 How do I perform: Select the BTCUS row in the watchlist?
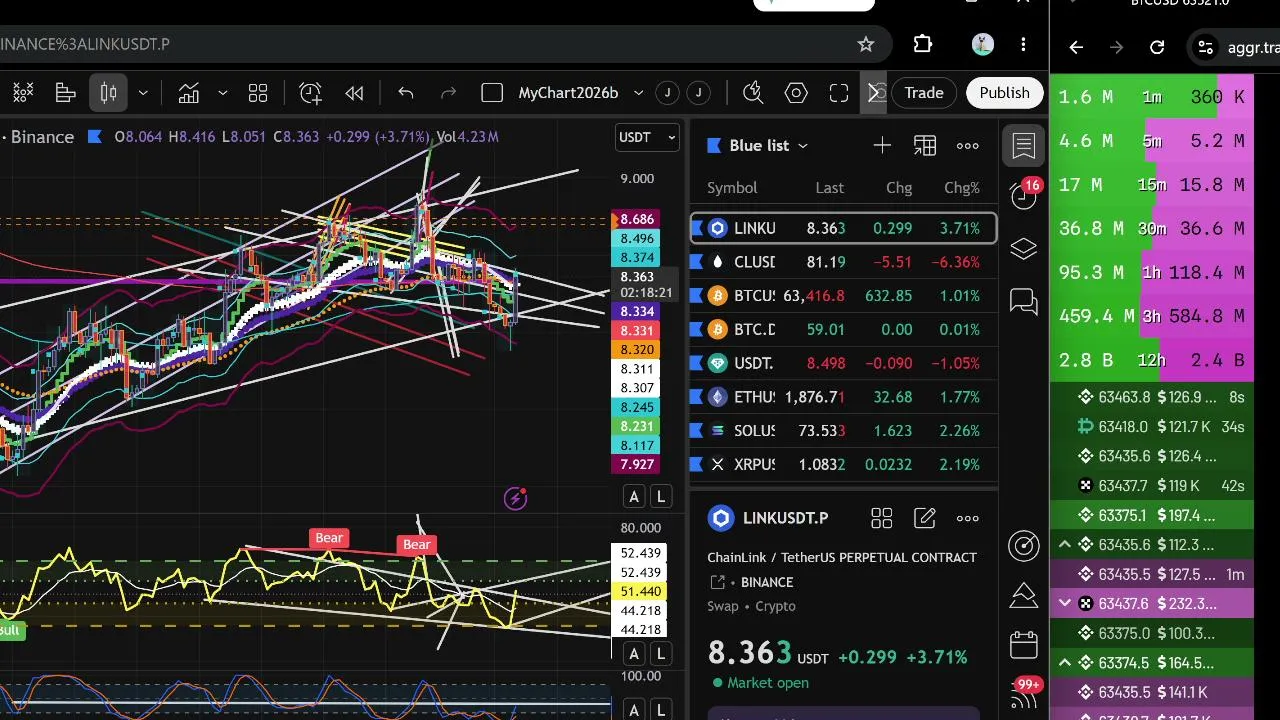844,296
